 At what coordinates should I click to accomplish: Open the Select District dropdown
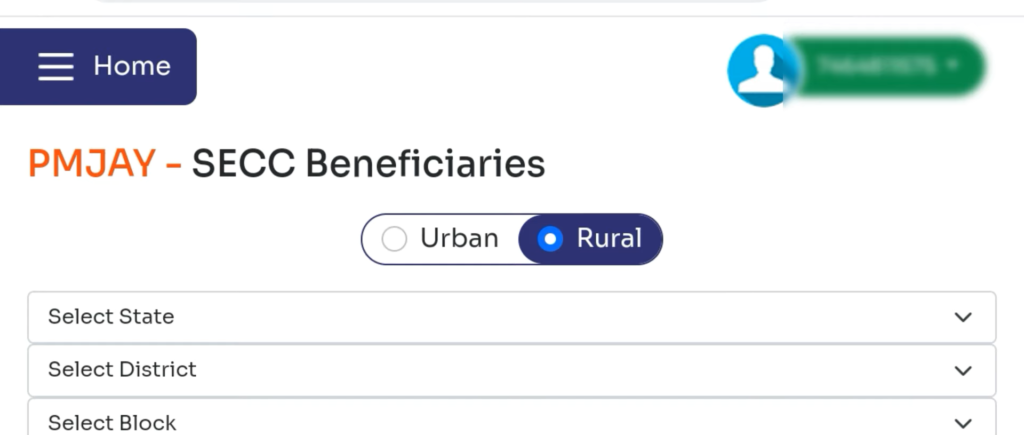511,370
